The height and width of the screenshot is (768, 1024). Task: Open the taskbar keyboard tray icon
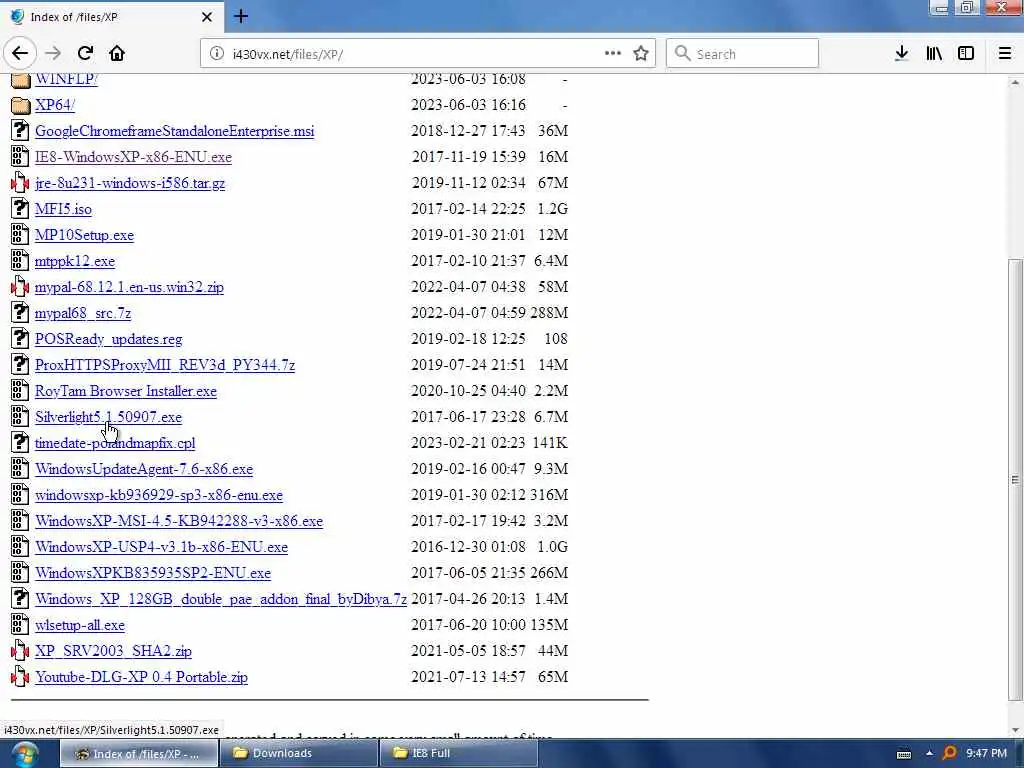coord(904,754)
